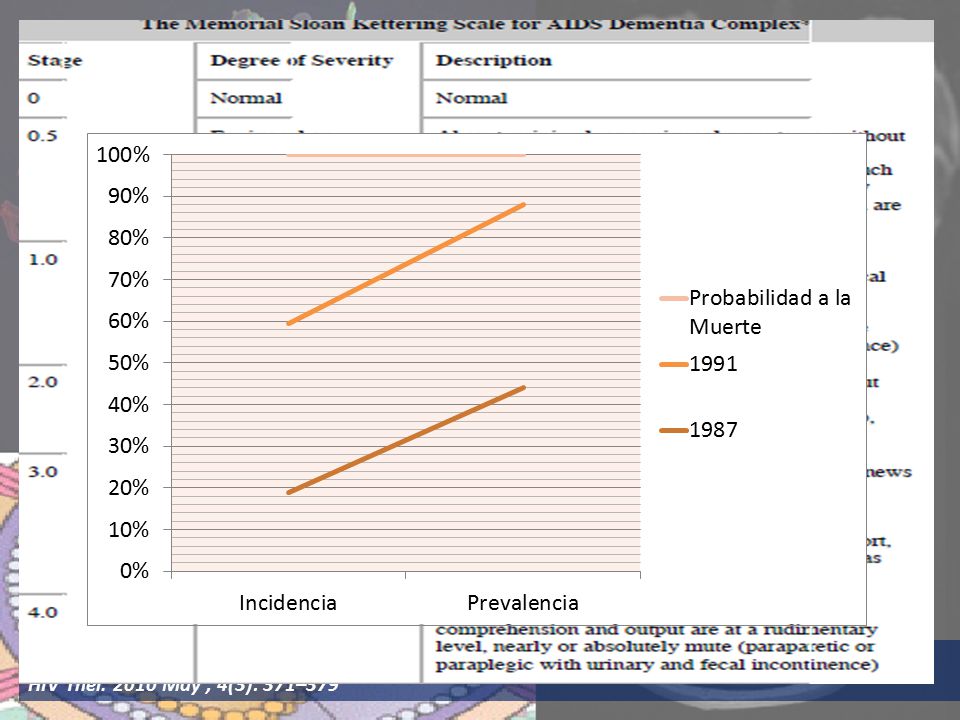The image size is (960, 720).
Task: Click the brown legend line swatch for 1987
Action: click(673, 430)
